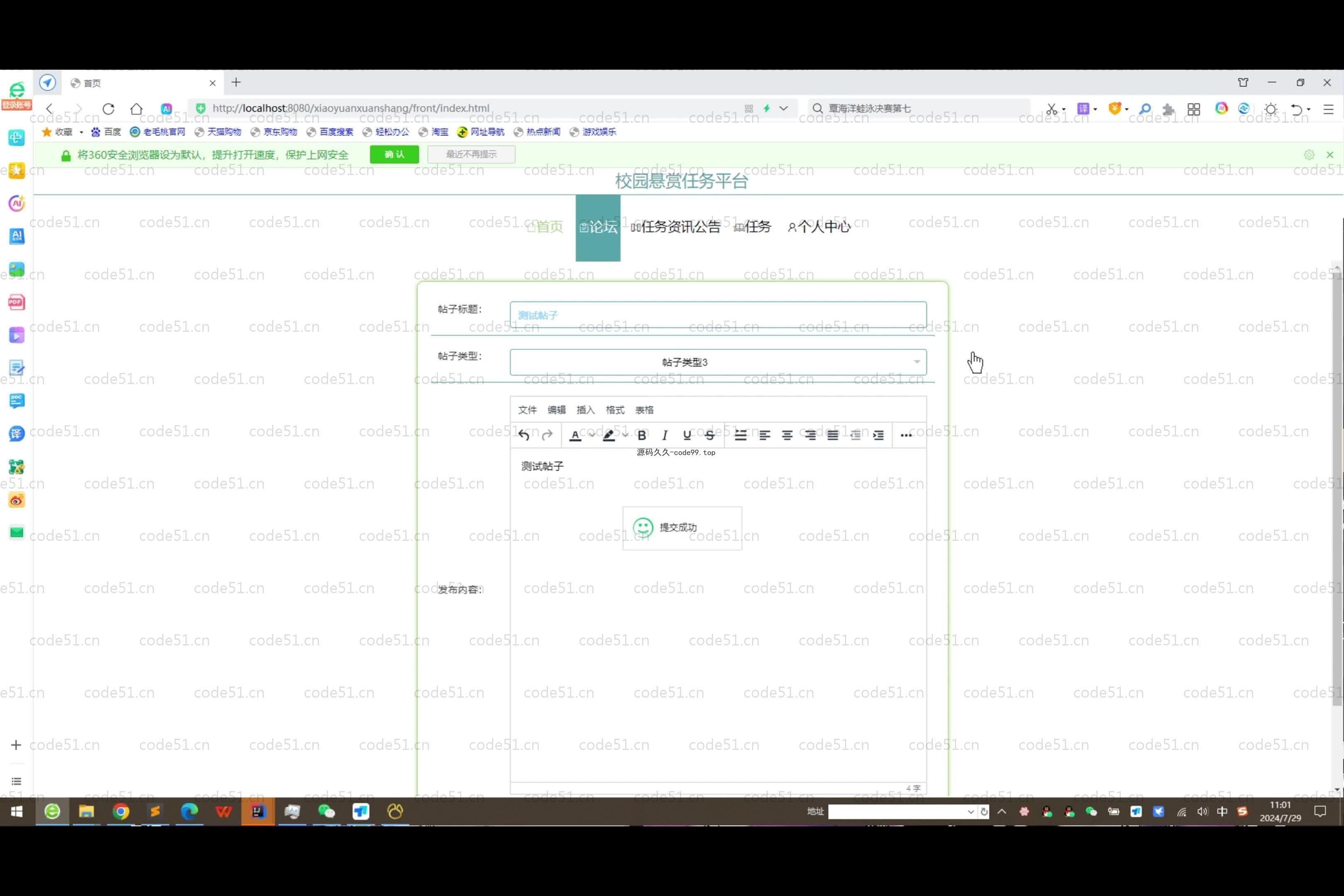Click the 帖子标题 input field
This screenshot has height=896, width=1344.
(718, 315)
